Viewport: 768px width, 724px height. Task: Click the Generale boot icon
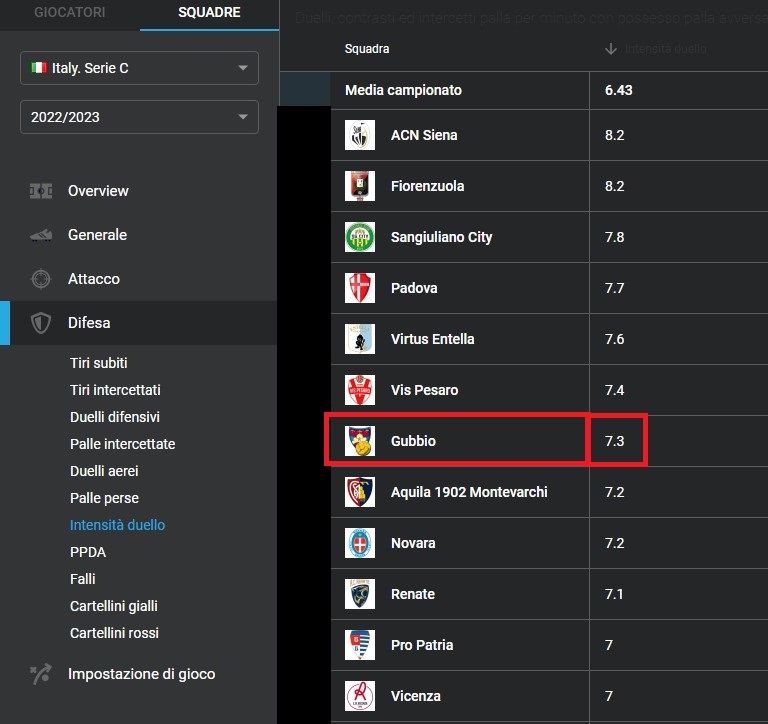pos(41,235)
